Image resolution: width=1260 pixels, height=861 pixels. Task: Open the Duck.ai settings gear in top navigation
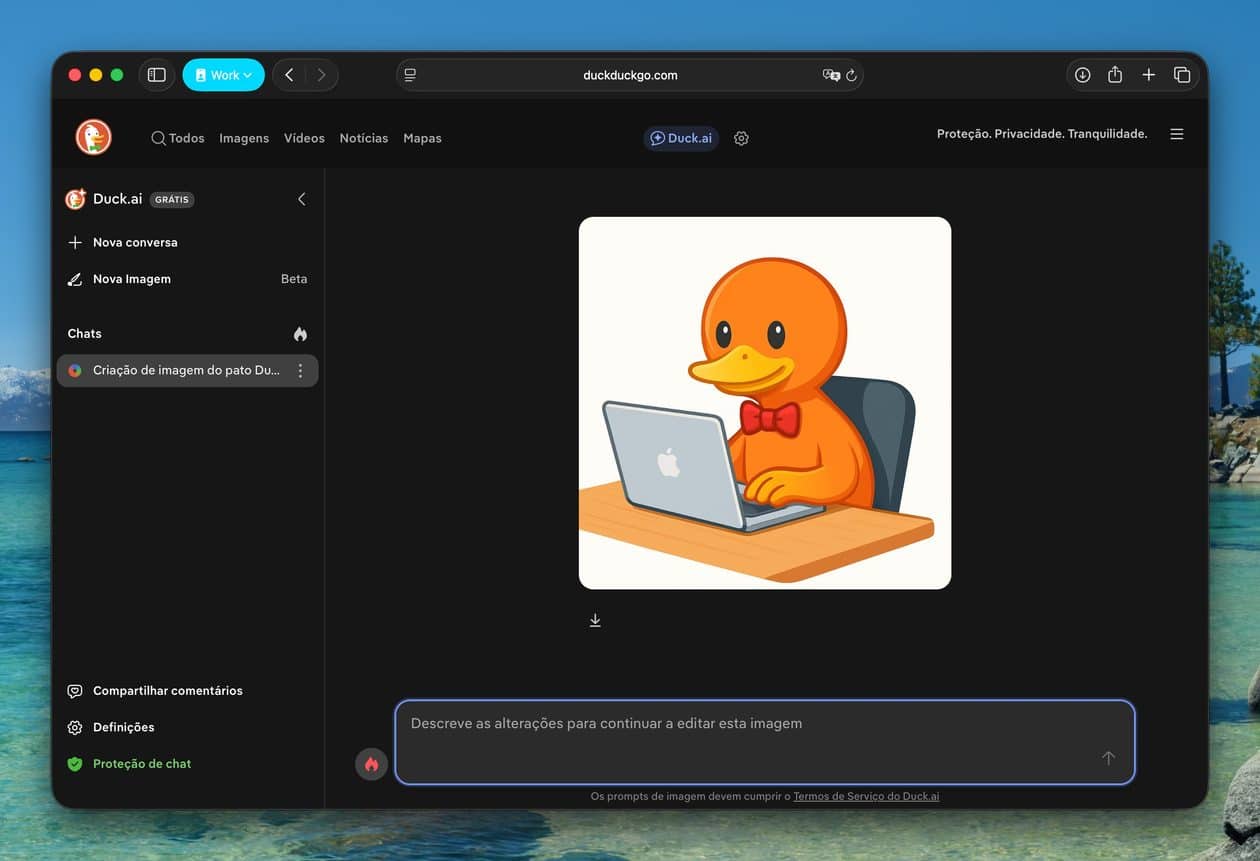[741, 138]
